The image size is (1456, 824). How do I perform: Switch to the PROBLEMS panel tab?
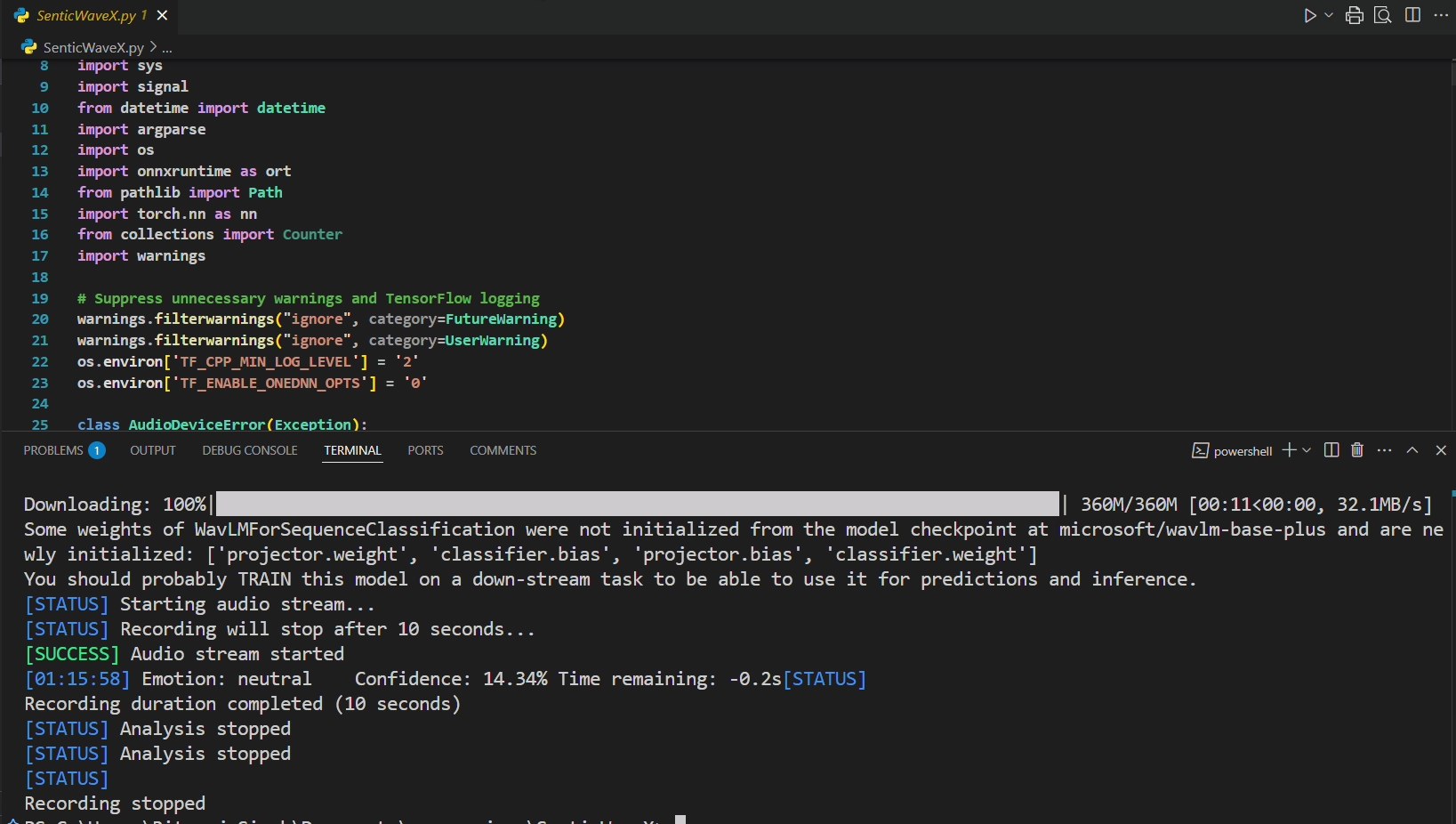pyautogui.click(x=53, y=450)
